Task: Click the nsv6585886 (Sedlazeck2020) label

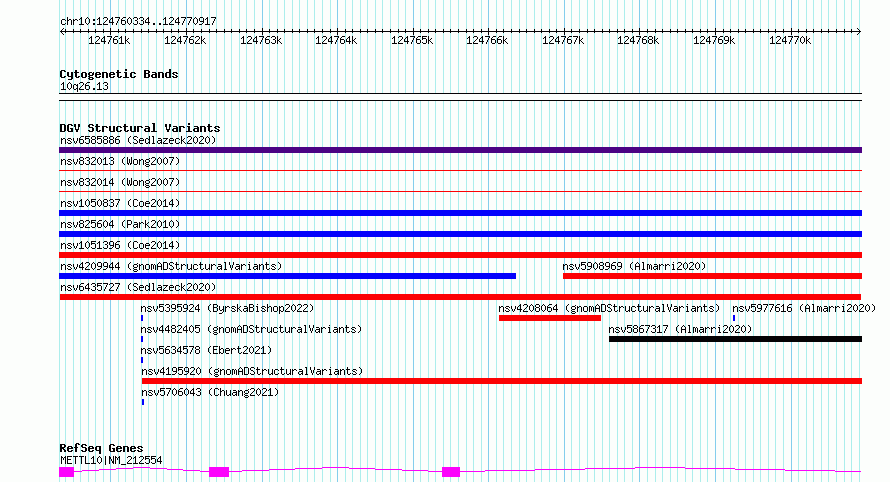Action: tap(138, 140)
